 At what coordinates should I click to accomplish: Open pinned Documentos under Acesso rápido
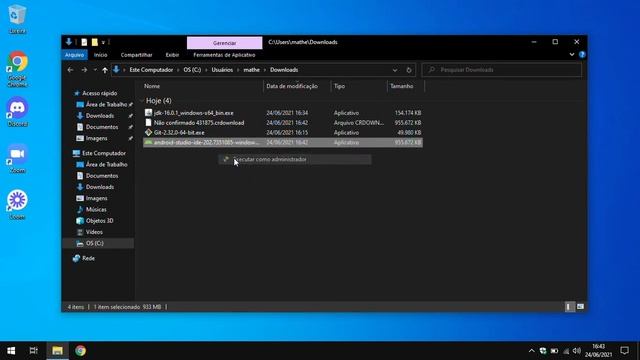[x=102, y=127]
